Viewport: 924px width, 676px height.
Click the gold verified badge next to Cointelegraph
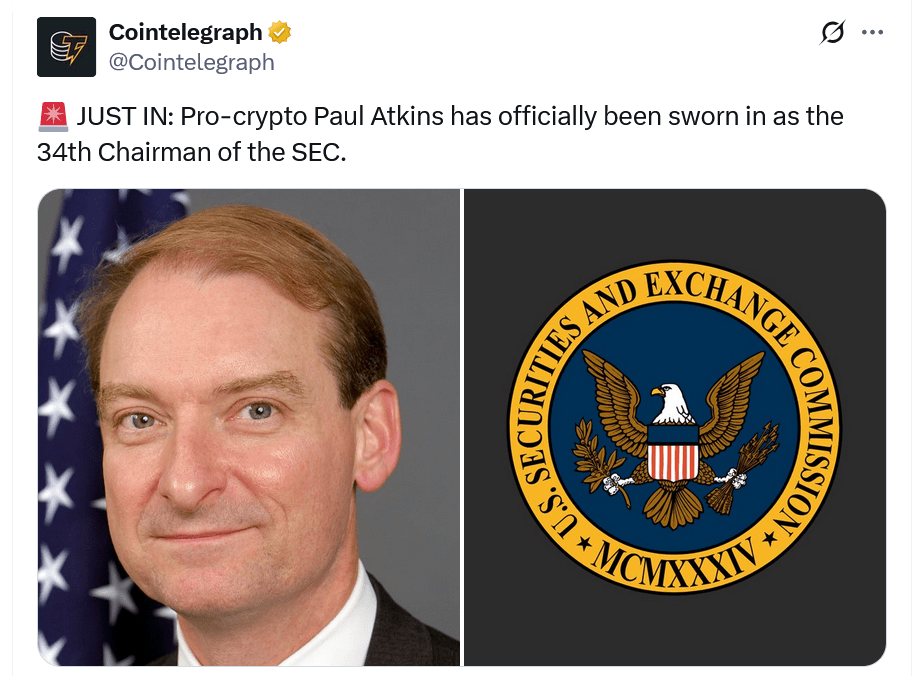pos(277,31)
